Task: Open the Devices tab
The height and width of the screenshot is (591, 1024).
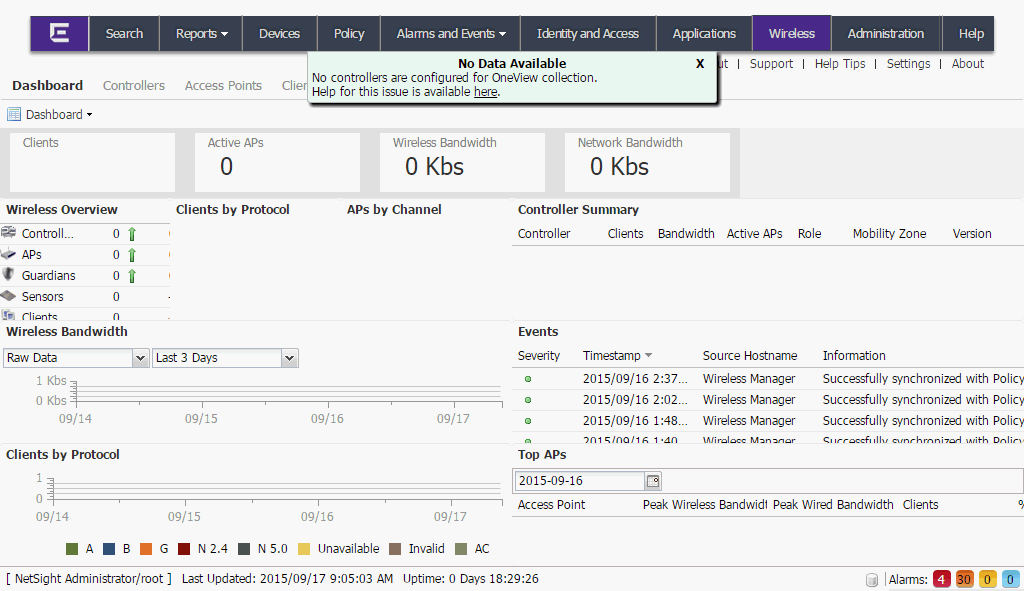Action: (280, 33)
